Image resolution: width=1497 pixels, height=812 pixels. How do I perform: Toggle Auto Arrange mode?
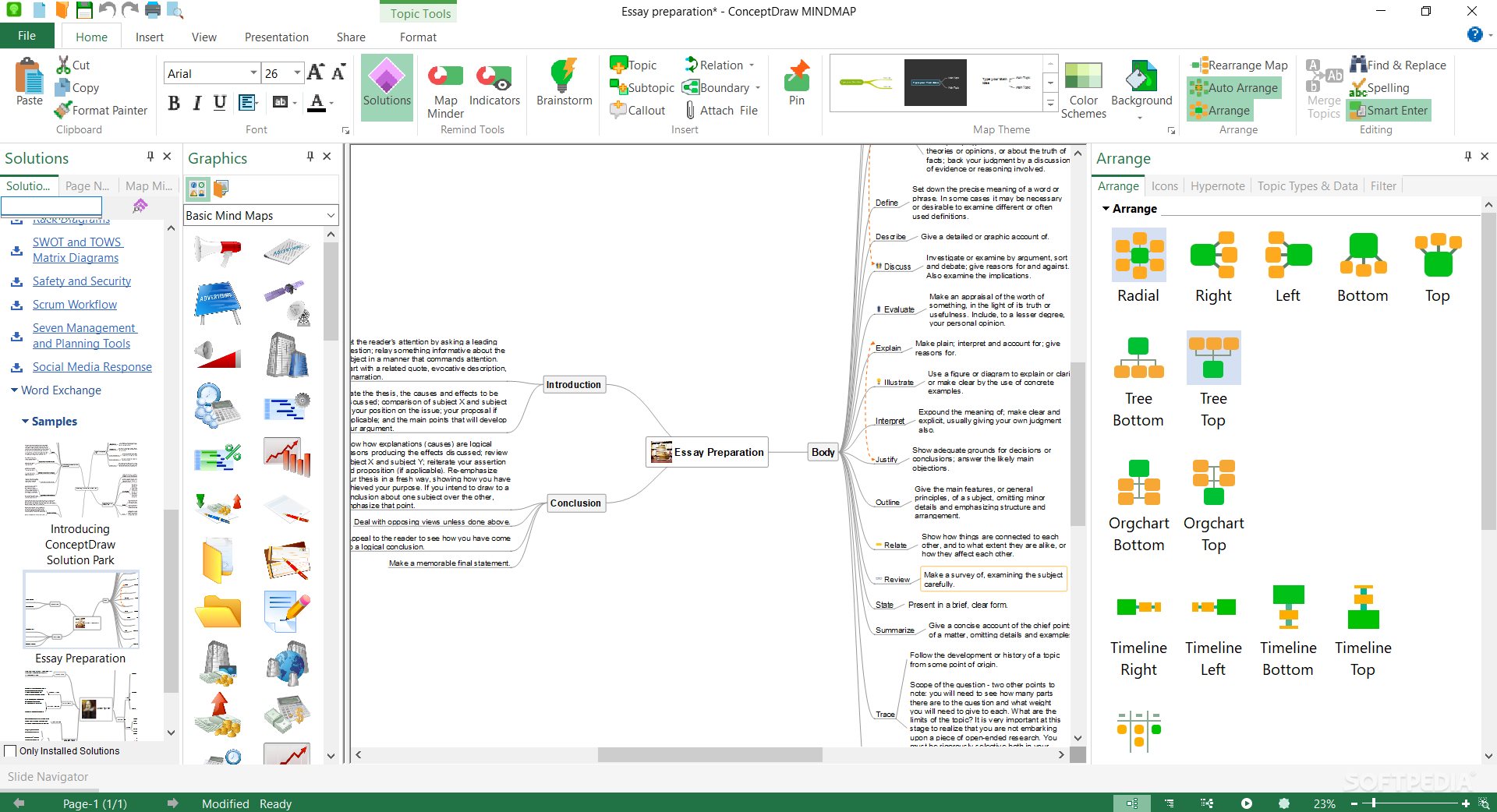point(1234,88)
